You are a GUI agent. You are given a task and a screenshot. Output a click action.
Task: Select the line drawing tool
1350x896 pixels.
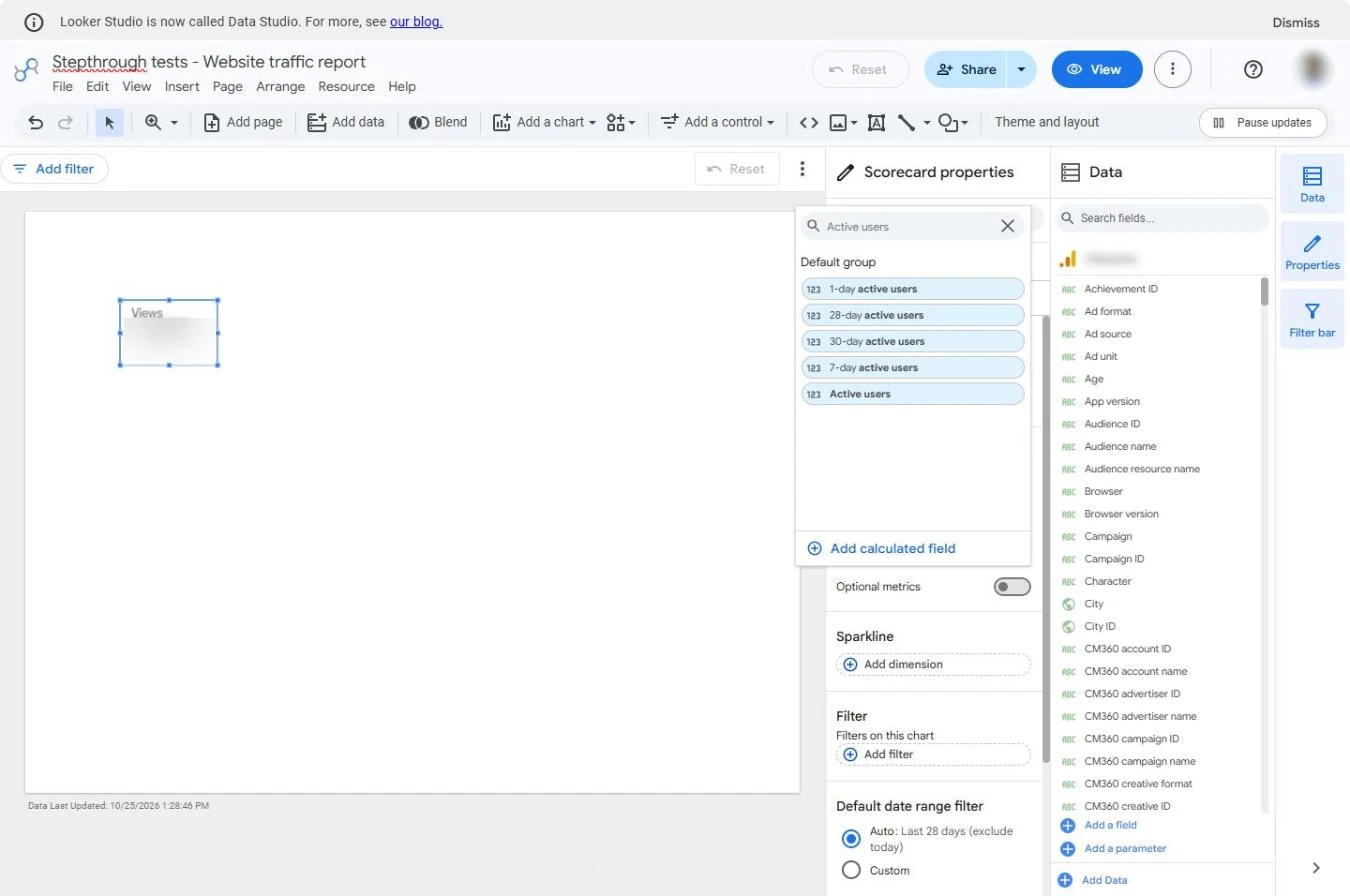(906, 122)
